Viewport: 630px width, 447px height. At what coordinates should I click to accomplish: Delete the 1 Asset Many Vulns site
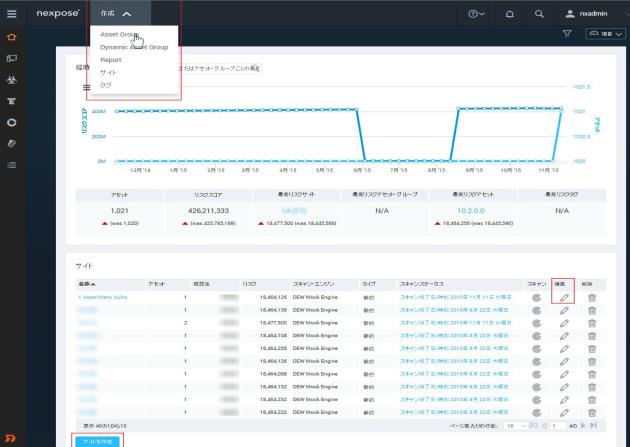(591, 297)
